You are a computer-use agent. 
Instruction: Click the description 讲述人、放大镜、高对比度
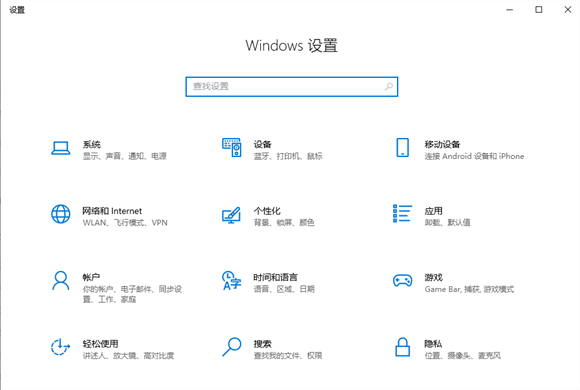pos(128,356)
